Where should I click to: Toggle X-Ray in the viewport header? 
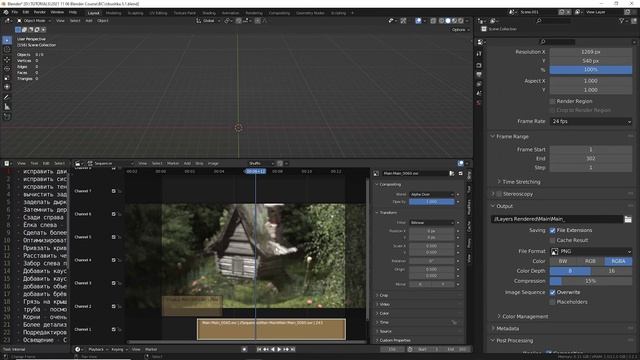[x=433, y=20]
